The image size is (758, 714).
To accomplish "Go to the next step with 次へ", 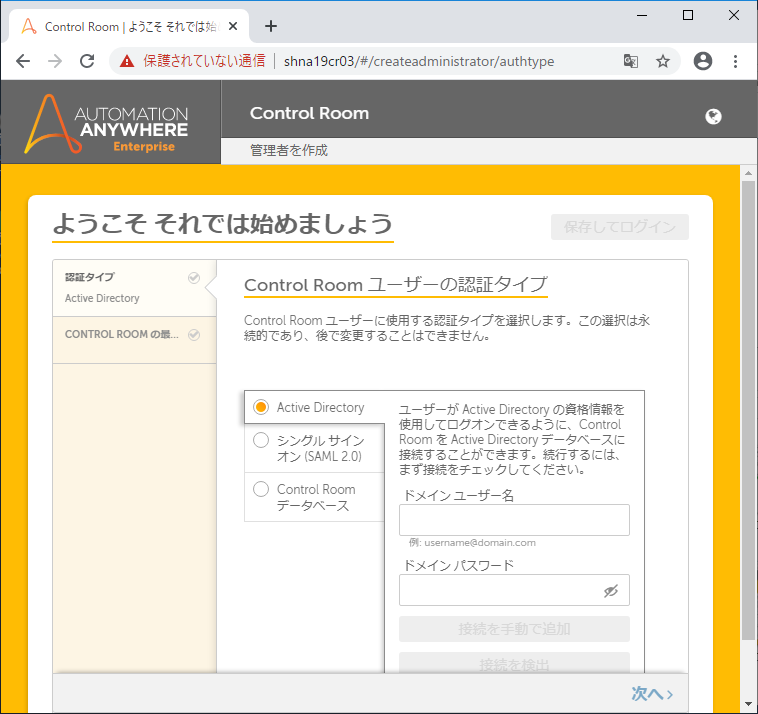I will click(652, 694).
